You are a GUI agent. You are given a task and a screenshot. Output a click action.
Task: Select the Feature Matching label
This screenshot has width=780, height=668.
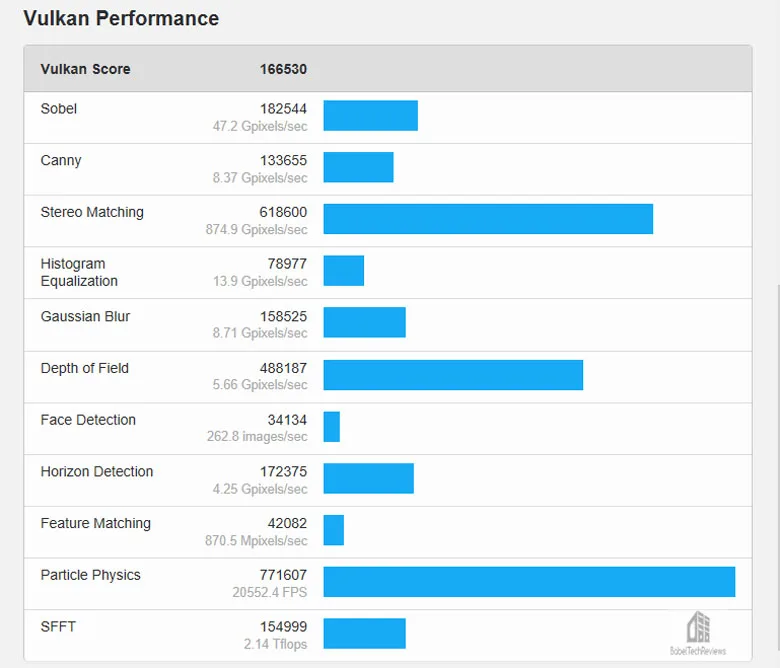[96, 523]
